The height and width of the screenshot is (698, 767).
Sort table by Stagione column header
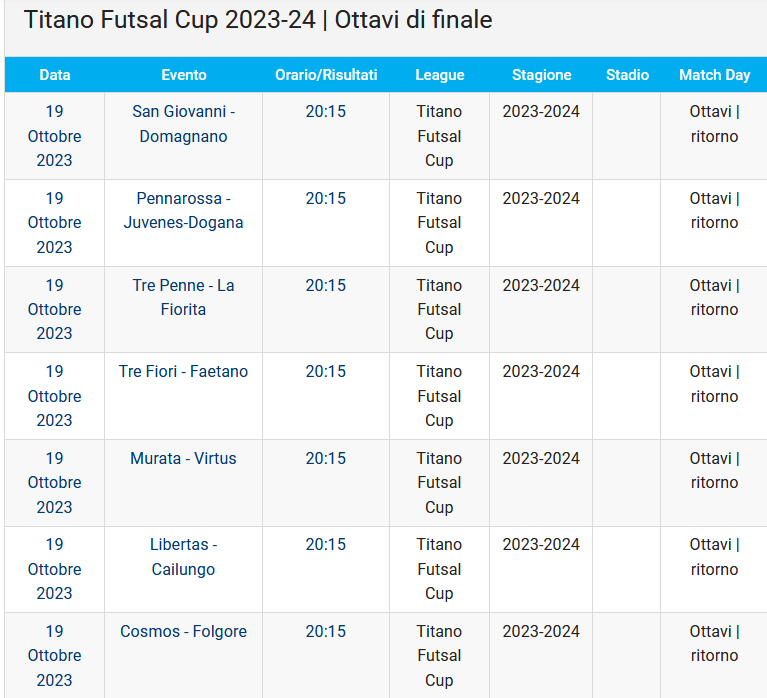[541, 75]
